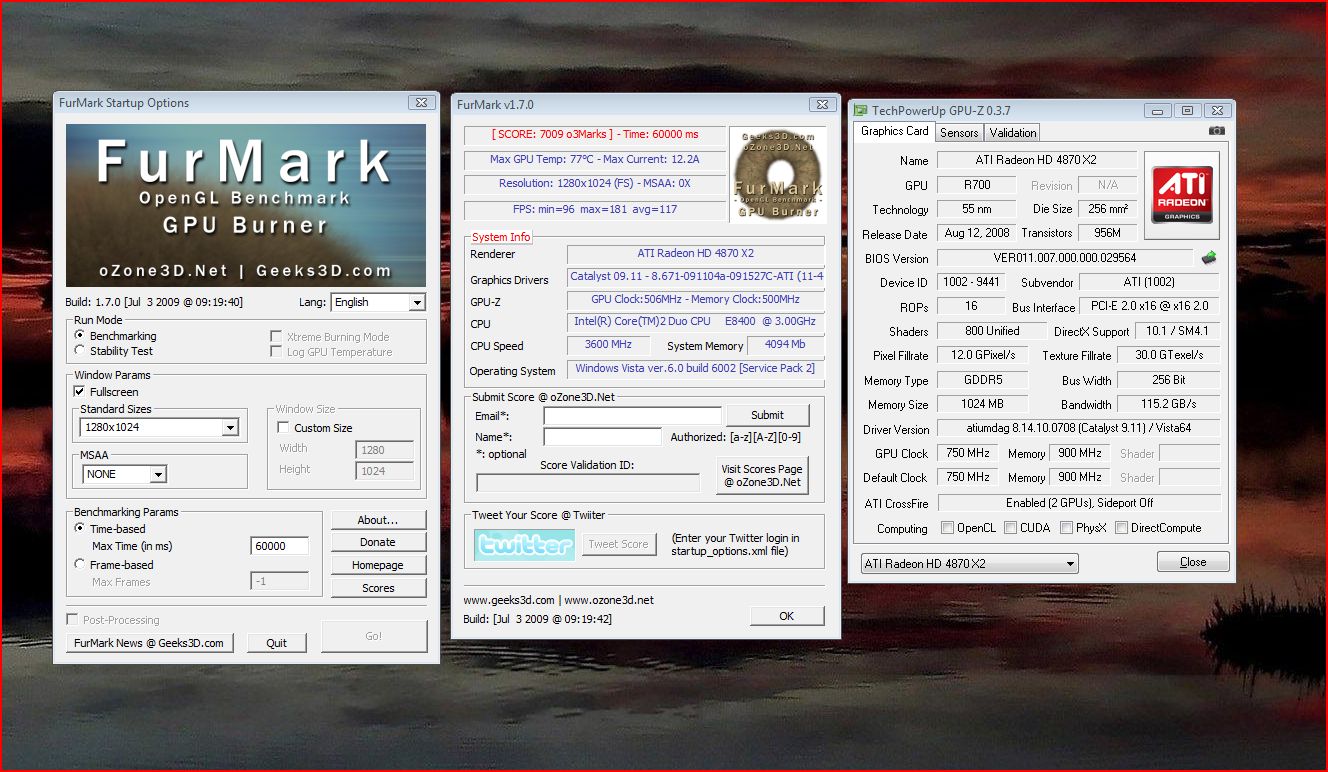The width and height of the screenshot is (1328, 772).
Task: Switch to the Validation tab
Action: click(1013, 132)
